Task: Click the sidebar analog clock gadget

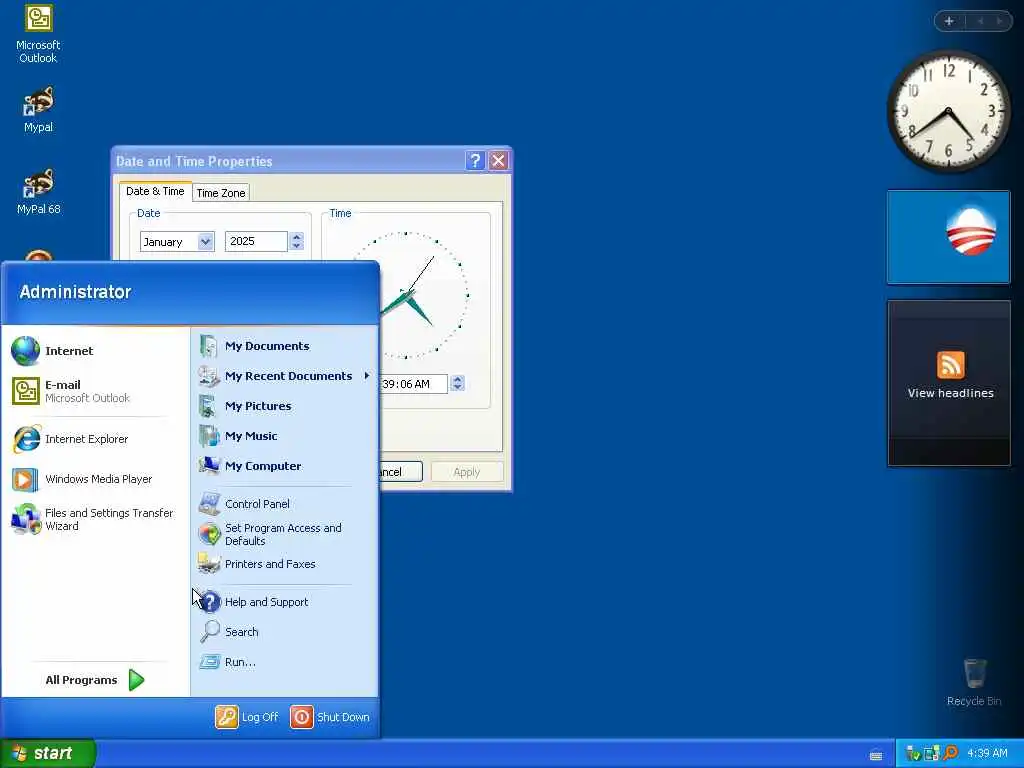Action: click(948, 111)
